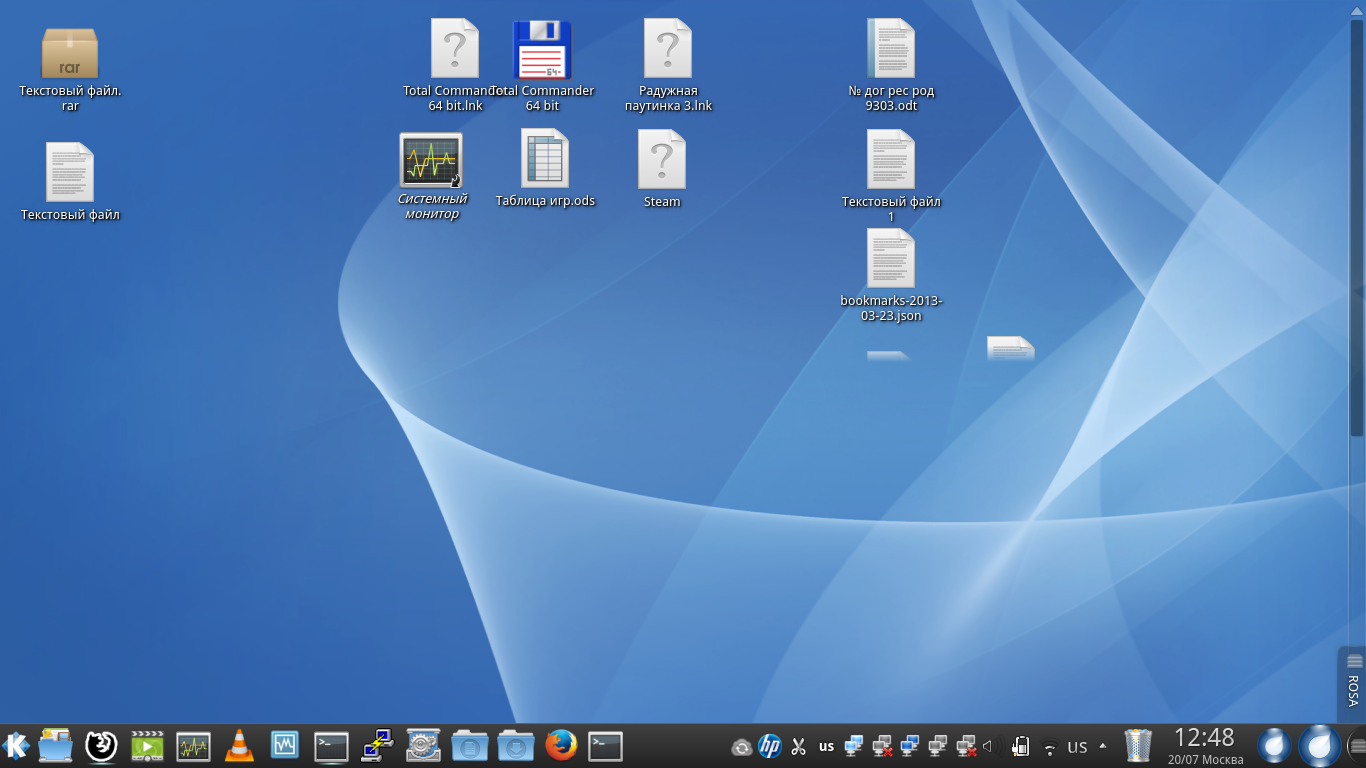Open the HP tray icon
The height and width of the screenshot is (768, 1366).
point(769,746)
